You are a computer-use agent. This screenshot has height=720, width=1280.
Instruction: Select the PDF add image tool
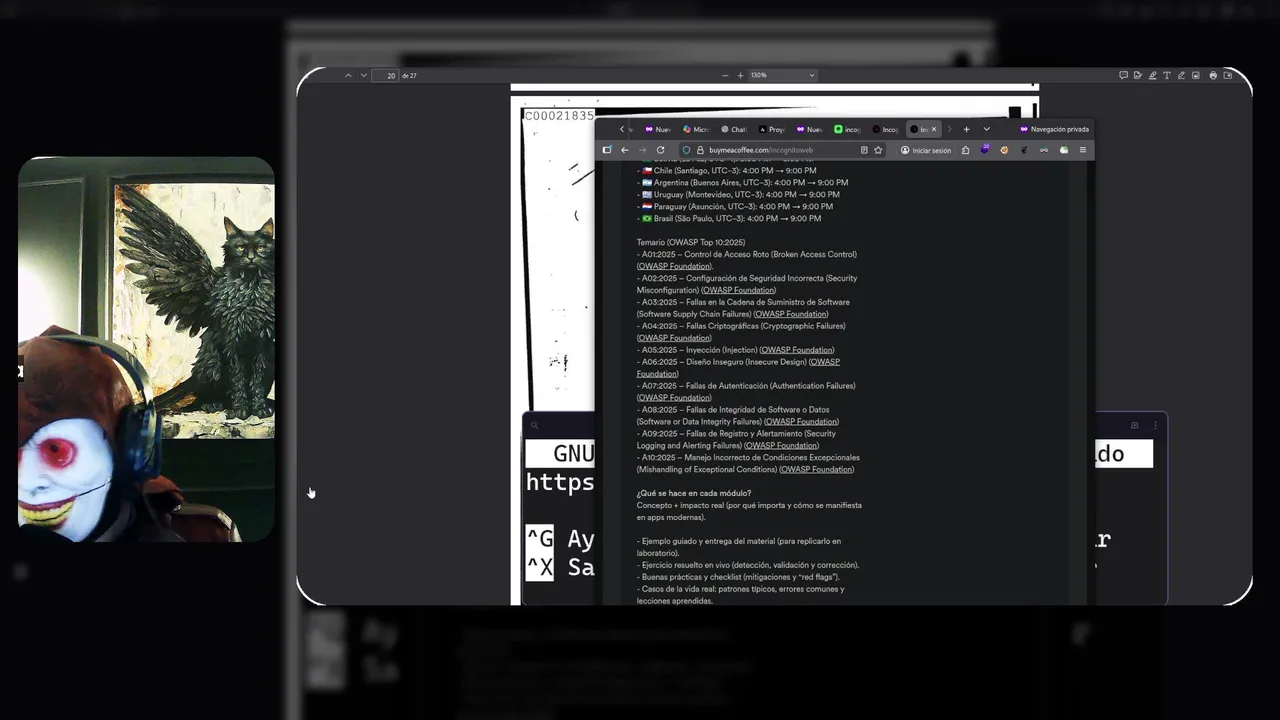pyautogui.click(x=1196, y=75)
